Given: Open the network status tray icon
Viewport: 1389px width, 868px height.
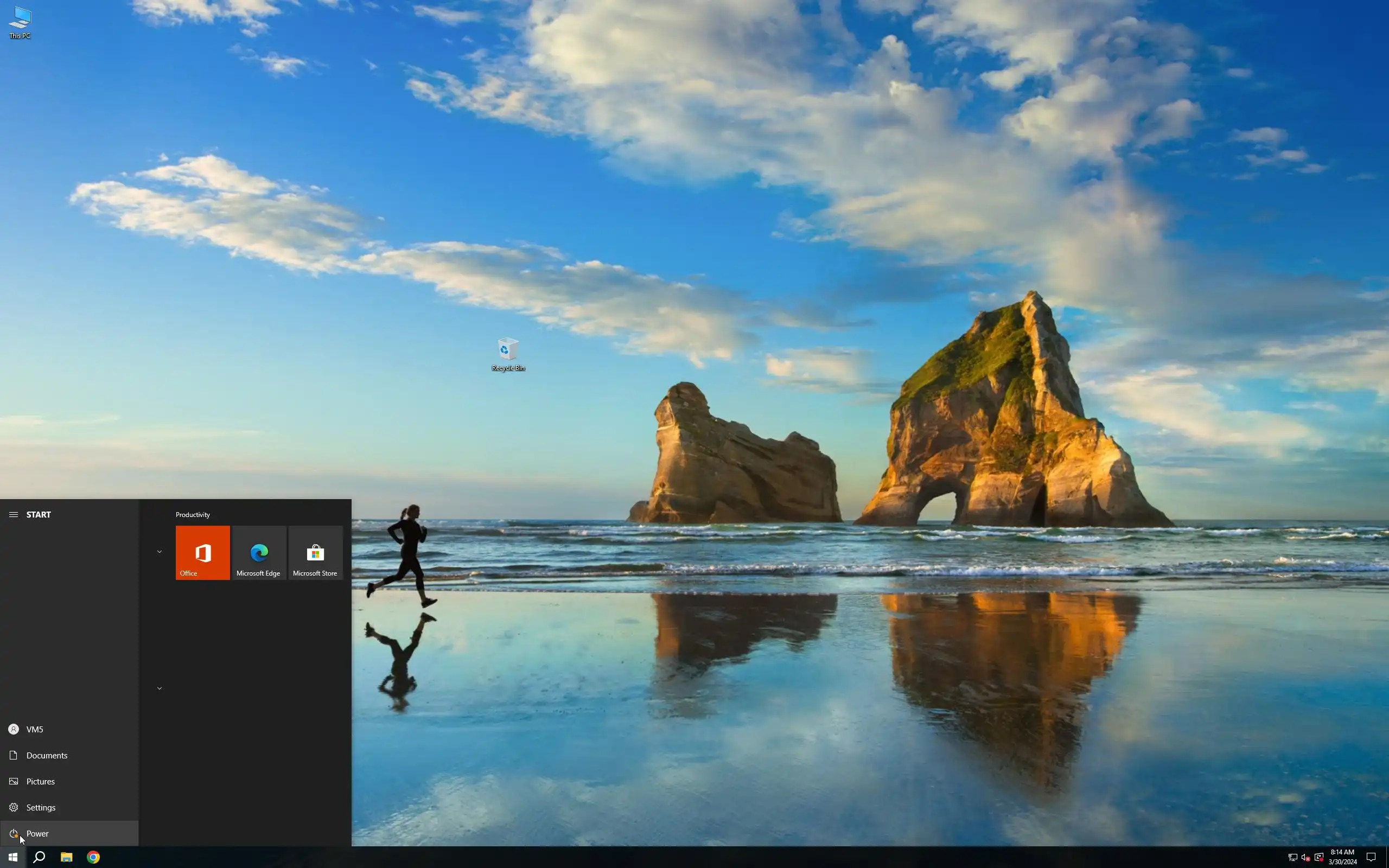Looking at the screenshot, I should (1292, 857).
